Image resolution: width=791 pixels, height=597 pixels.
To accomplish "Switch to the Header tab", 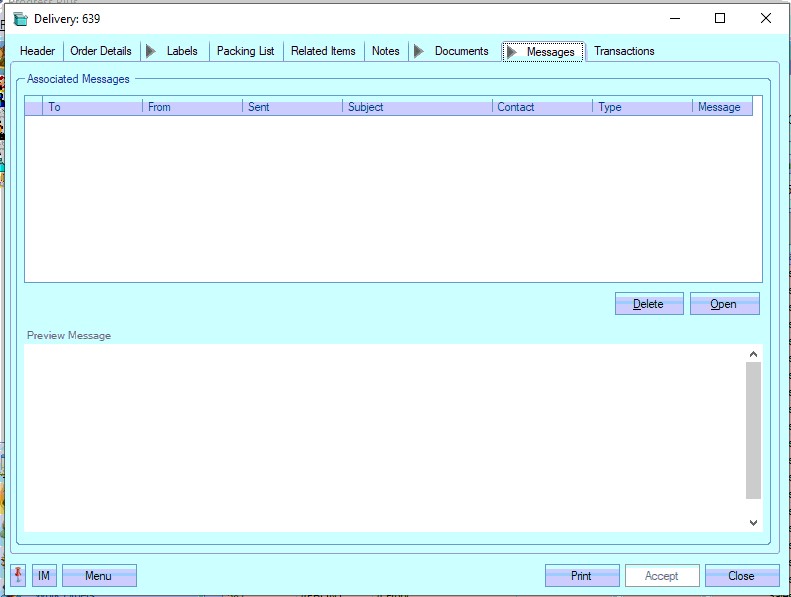I will (x=38, y=51).
